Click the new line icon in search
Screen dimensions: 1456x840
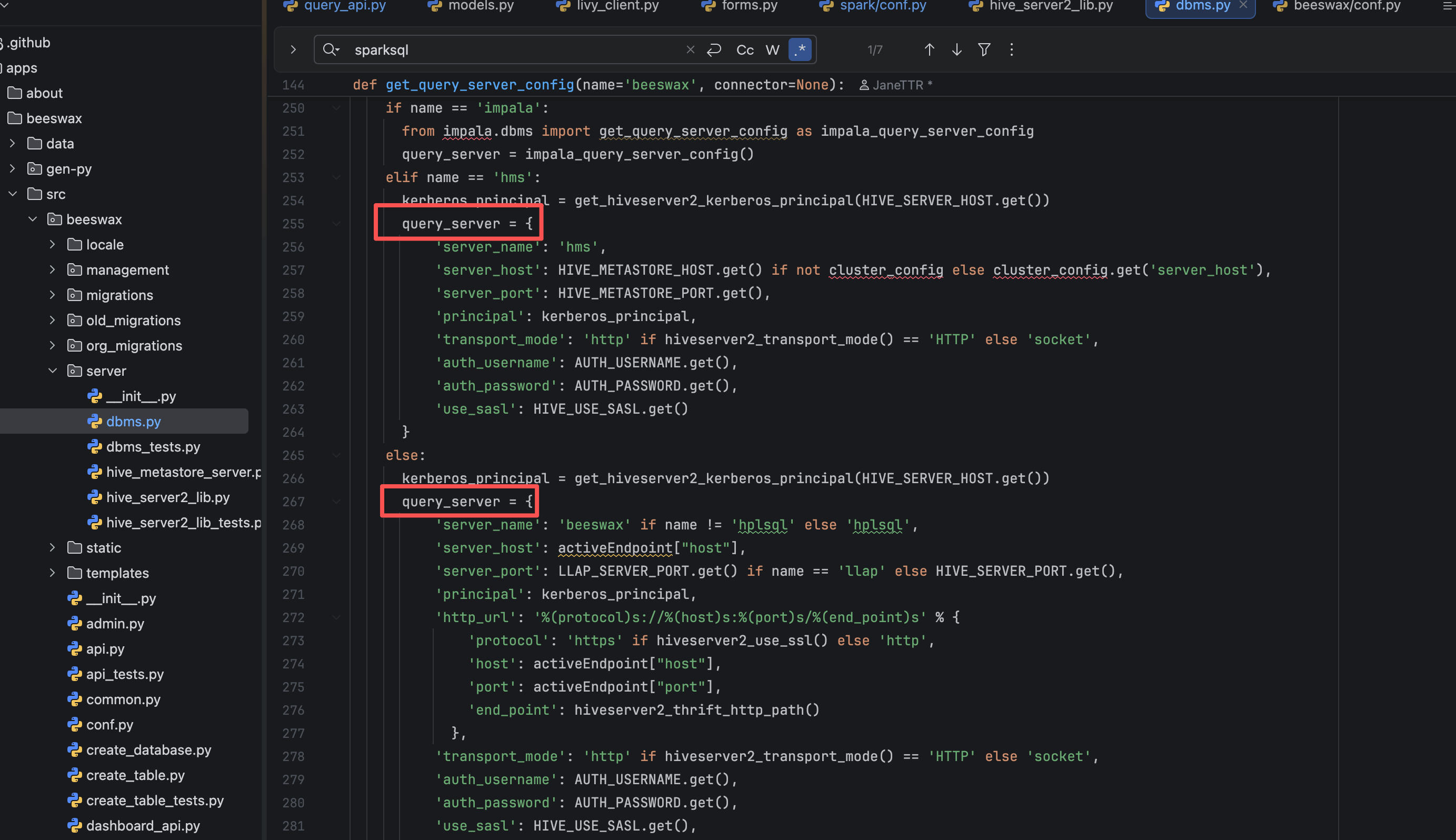[x=714, y=49]
